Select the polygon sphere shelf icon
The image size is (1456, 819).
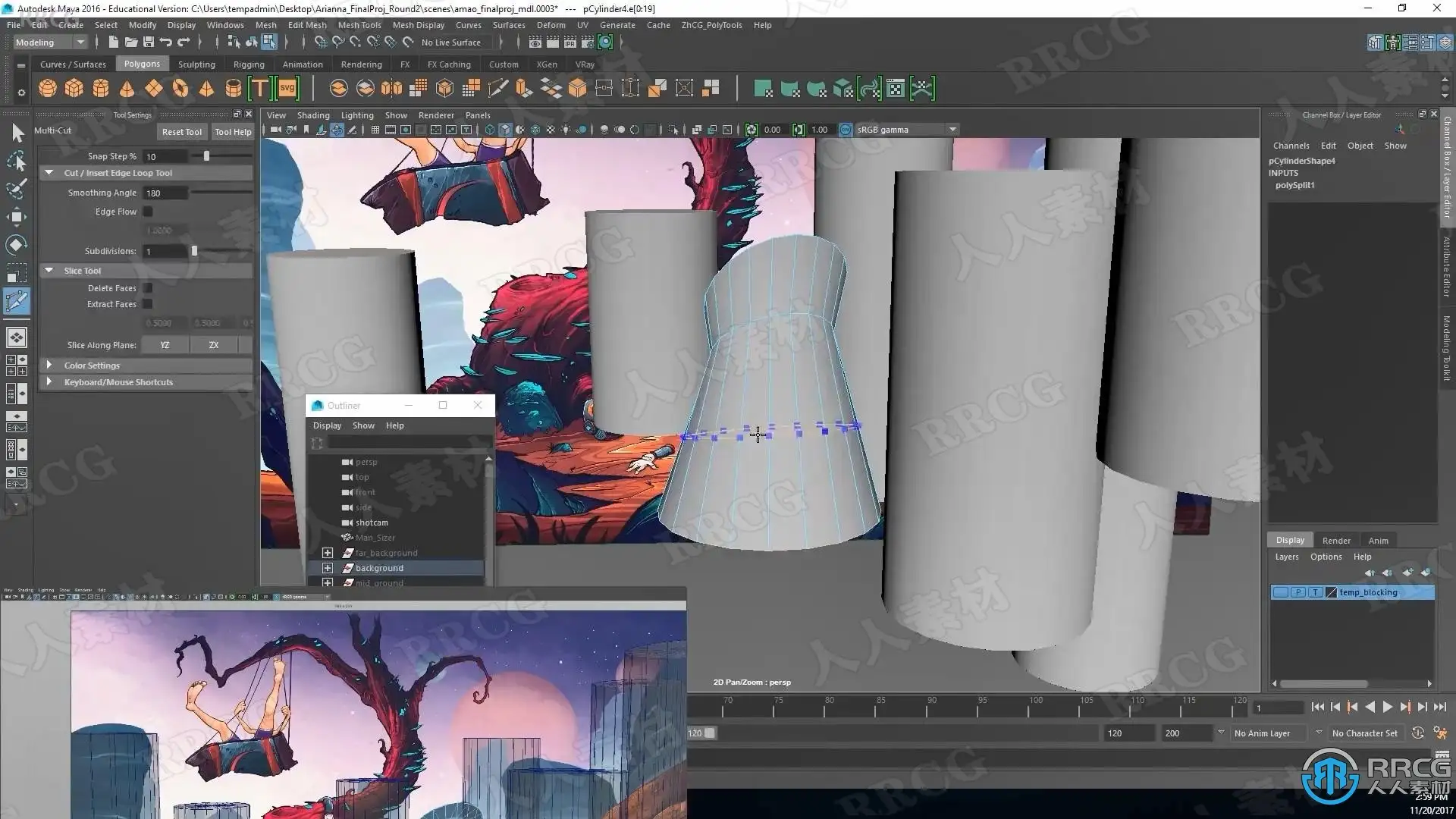tap(47, 89)
